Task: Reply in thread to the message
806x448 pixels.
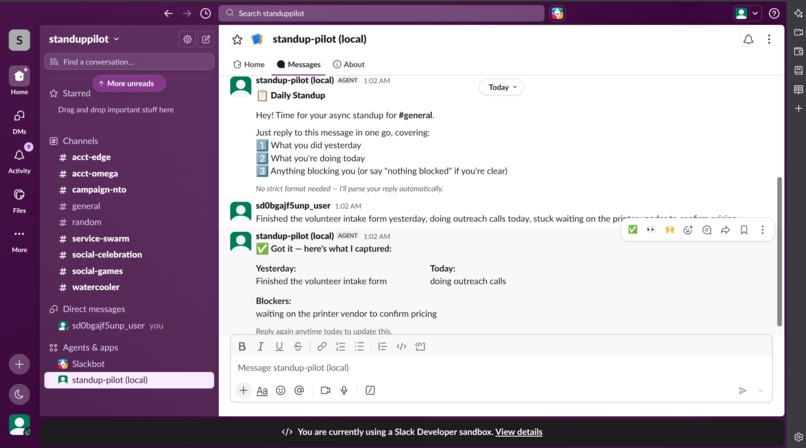Action: [x=707, y=230]
